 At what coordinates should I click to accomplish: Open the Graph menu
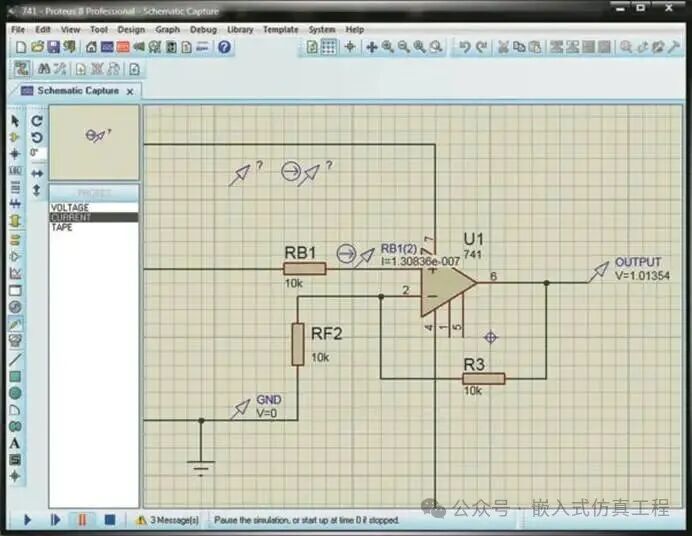[167, 30]
